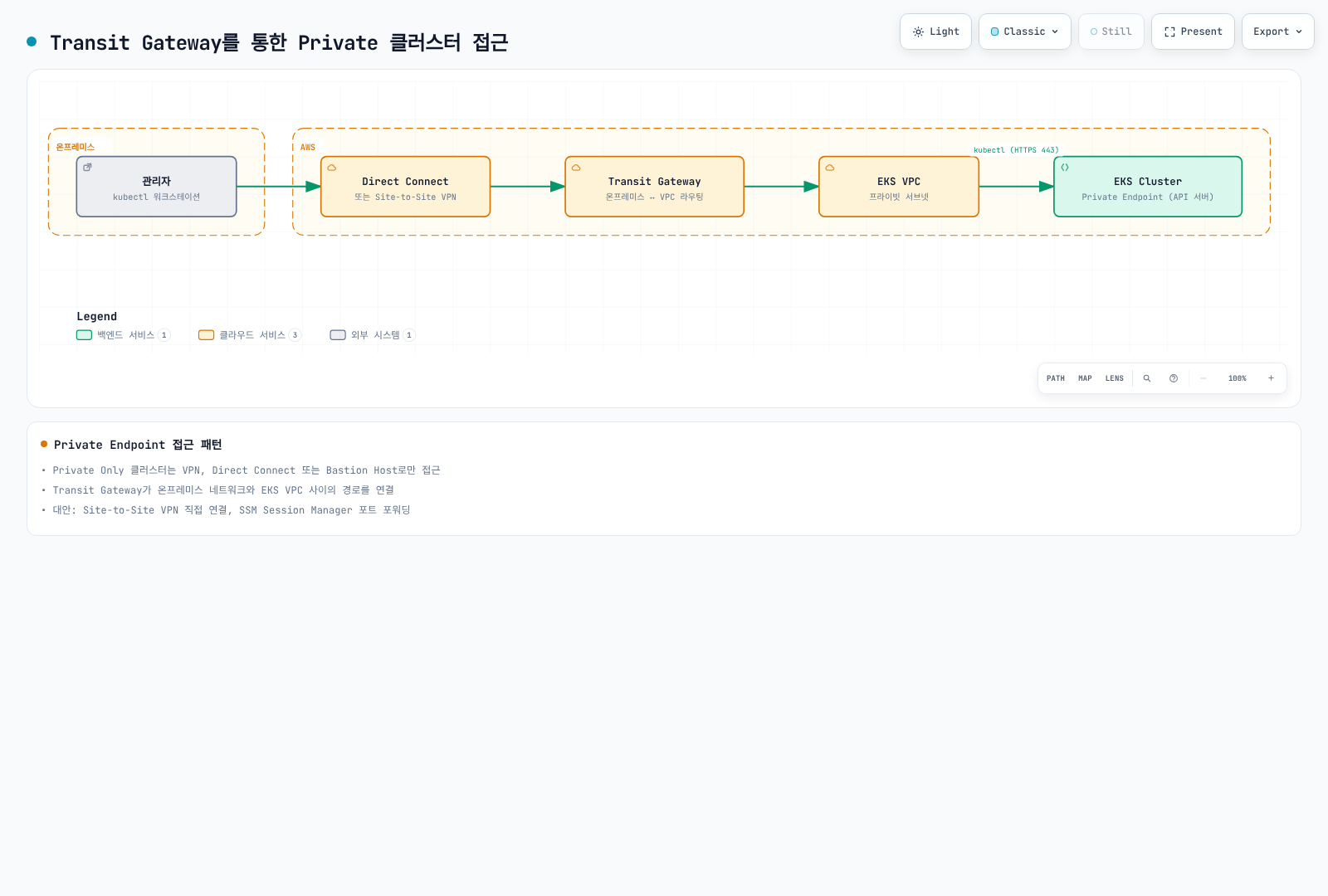Open the Classic style dropdown
Viewport: 1328px width, 896px height.
(x=1024, y=32)
